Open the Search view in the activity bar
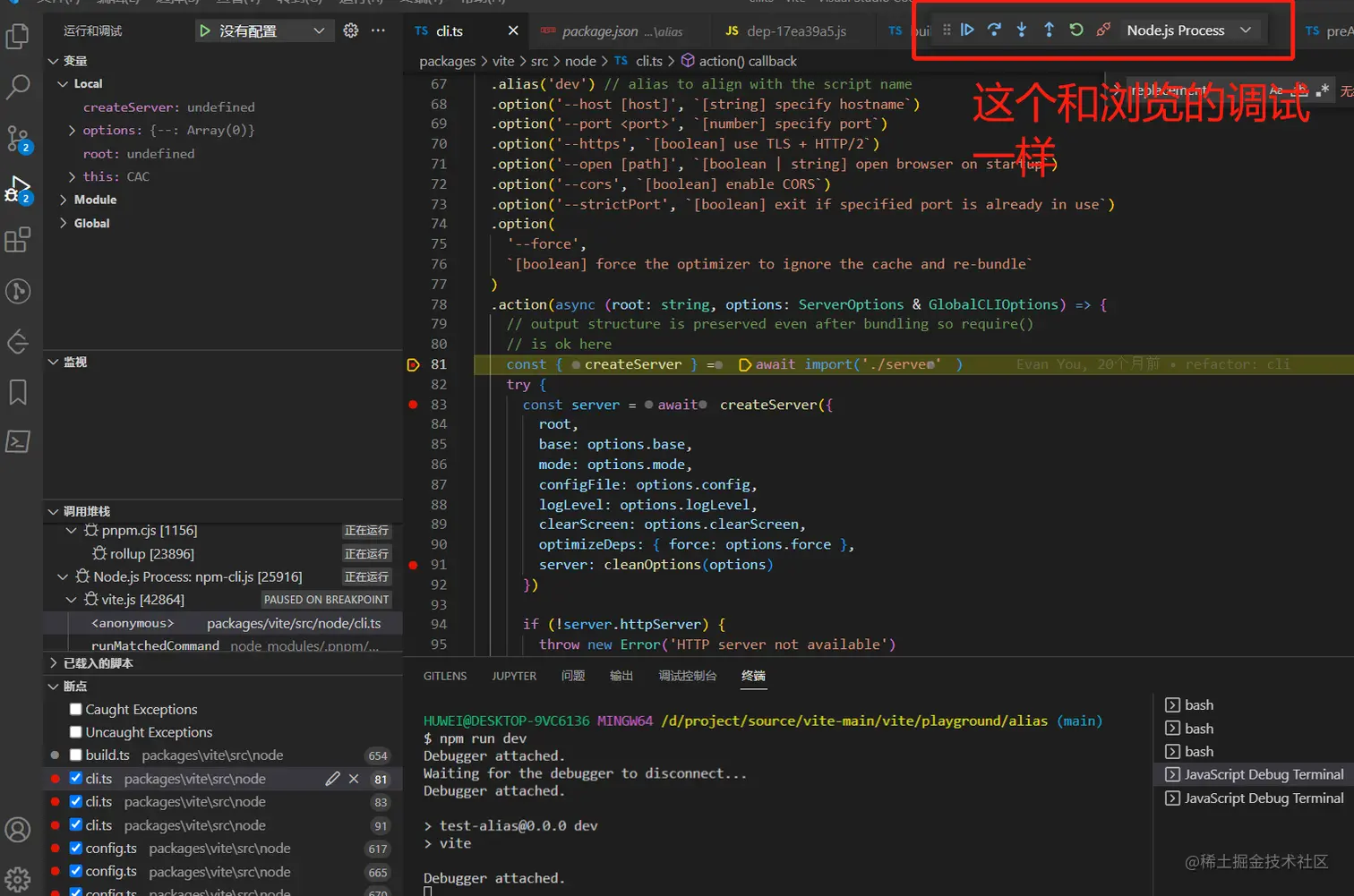The height and width of the screenshot is (896, 1354). [x=18, y=87]
